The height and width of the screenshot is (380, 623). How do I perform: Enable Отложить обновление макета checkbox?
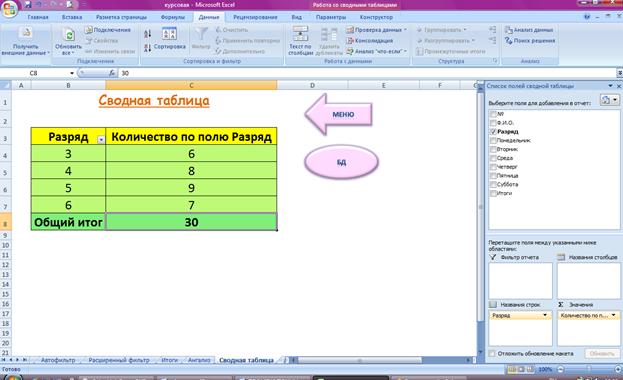click(x=492, y=353)
